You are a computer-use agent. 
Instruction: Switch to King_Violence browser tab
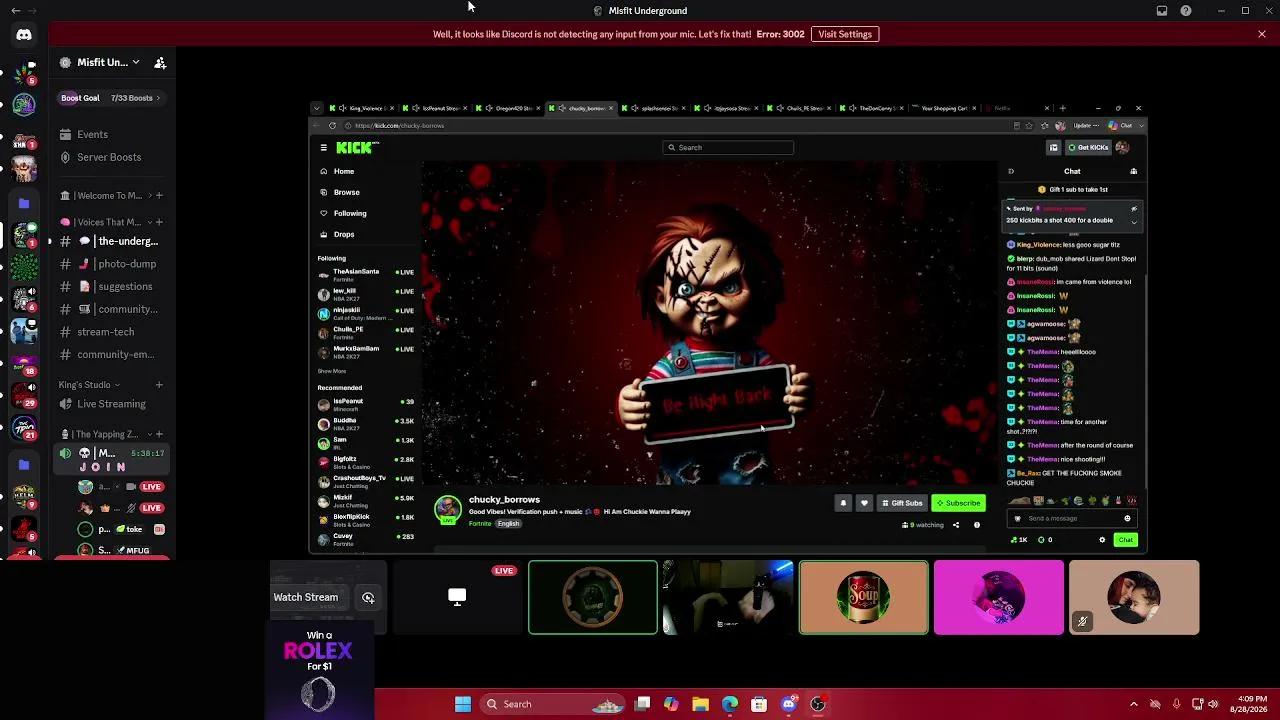click(362, 108)
